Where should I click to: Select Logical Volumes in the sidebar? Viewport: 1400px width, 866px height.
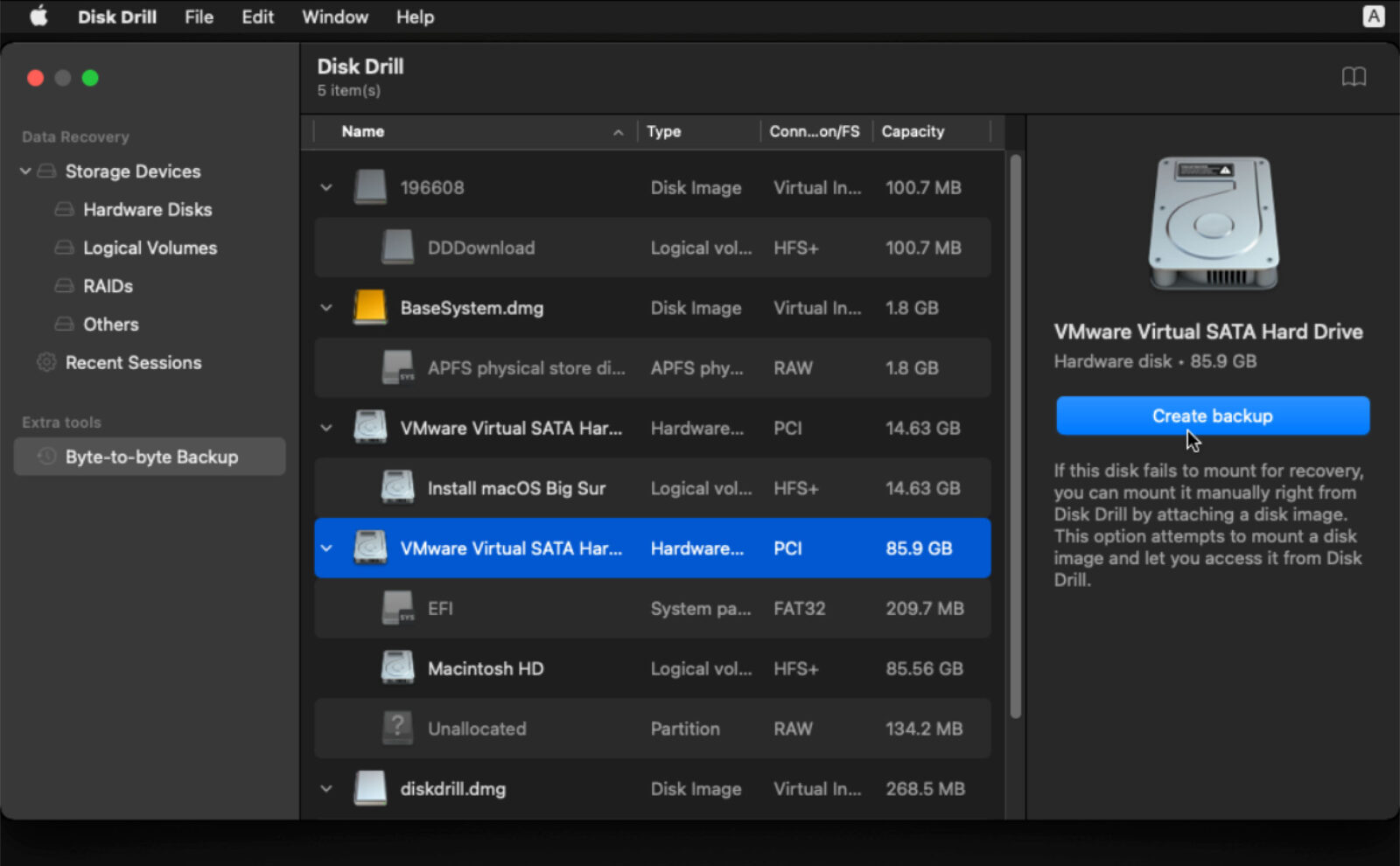[150, 248]
